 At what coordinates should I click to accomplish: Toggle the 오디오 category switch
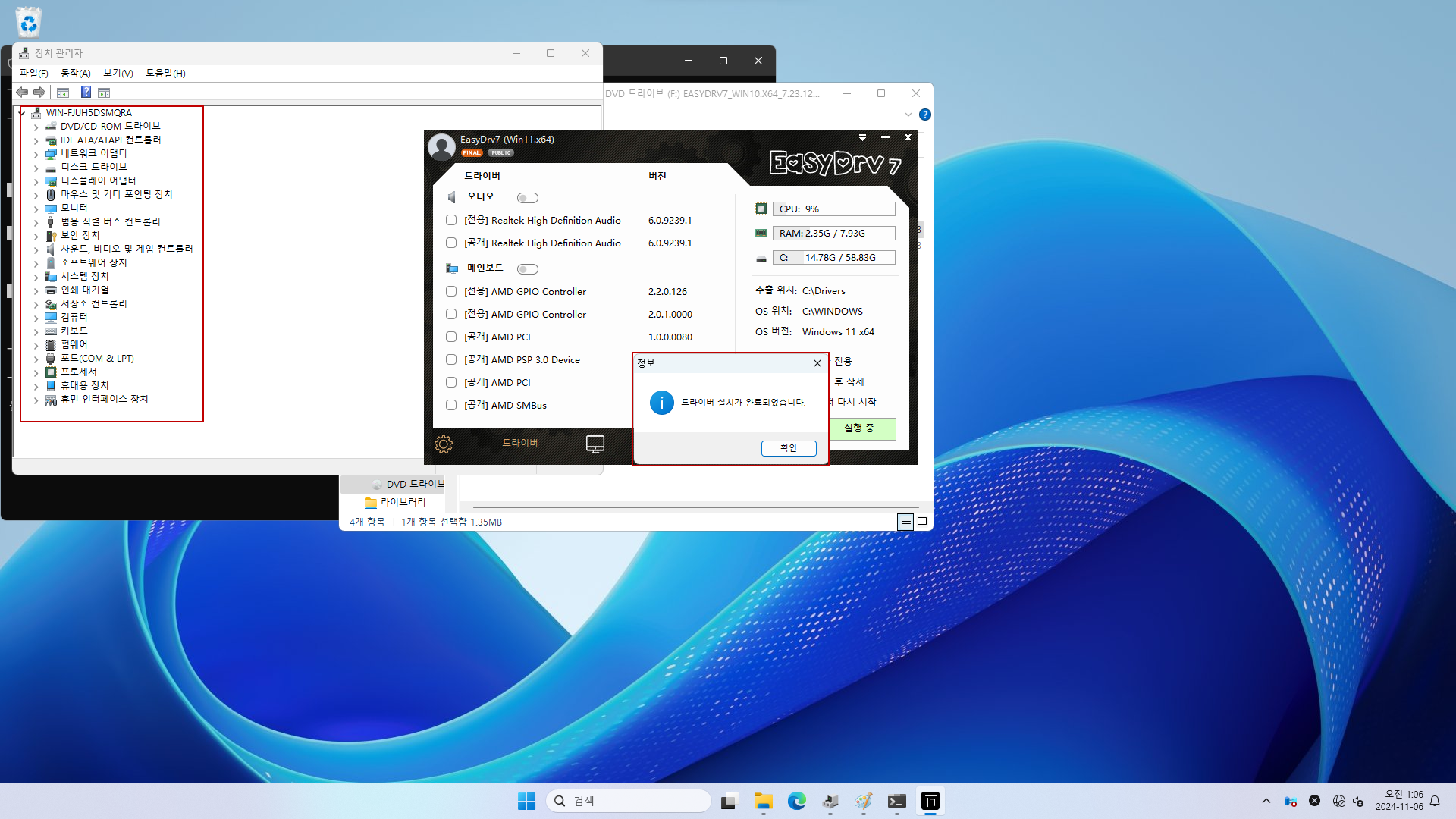(527, 198)
